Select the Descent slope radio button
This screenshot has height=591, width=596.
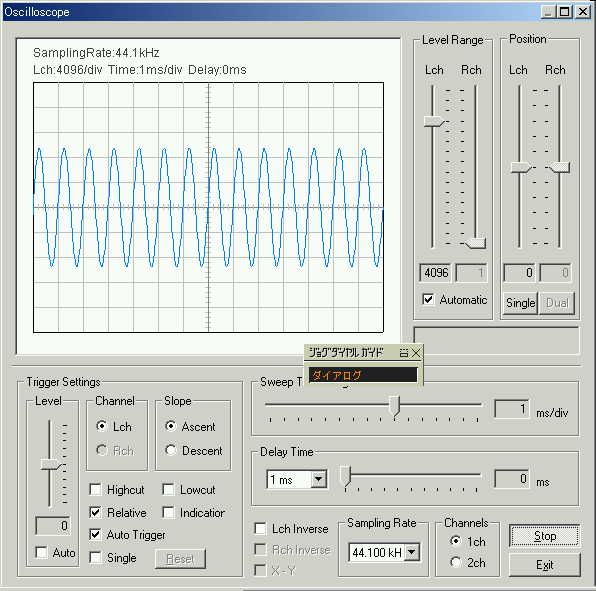[171, 450]
